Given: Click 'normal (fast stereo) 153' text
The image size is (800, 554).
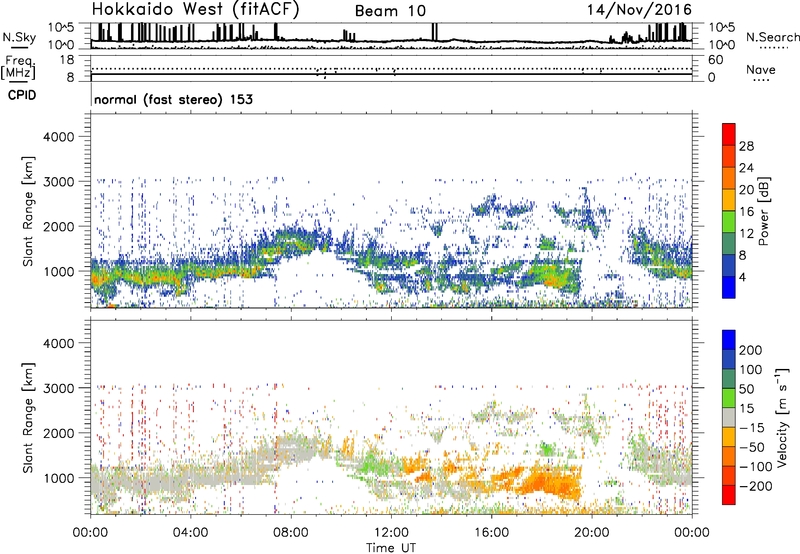Looking at the screenshot, I should pyautogui.click(x=173, y=99).
